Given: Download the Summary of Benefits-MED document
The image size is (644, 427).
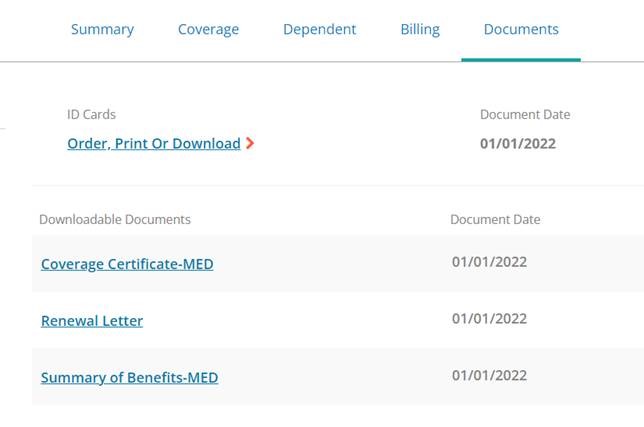Looking at the screenshot, I should (x=129, y=377).
